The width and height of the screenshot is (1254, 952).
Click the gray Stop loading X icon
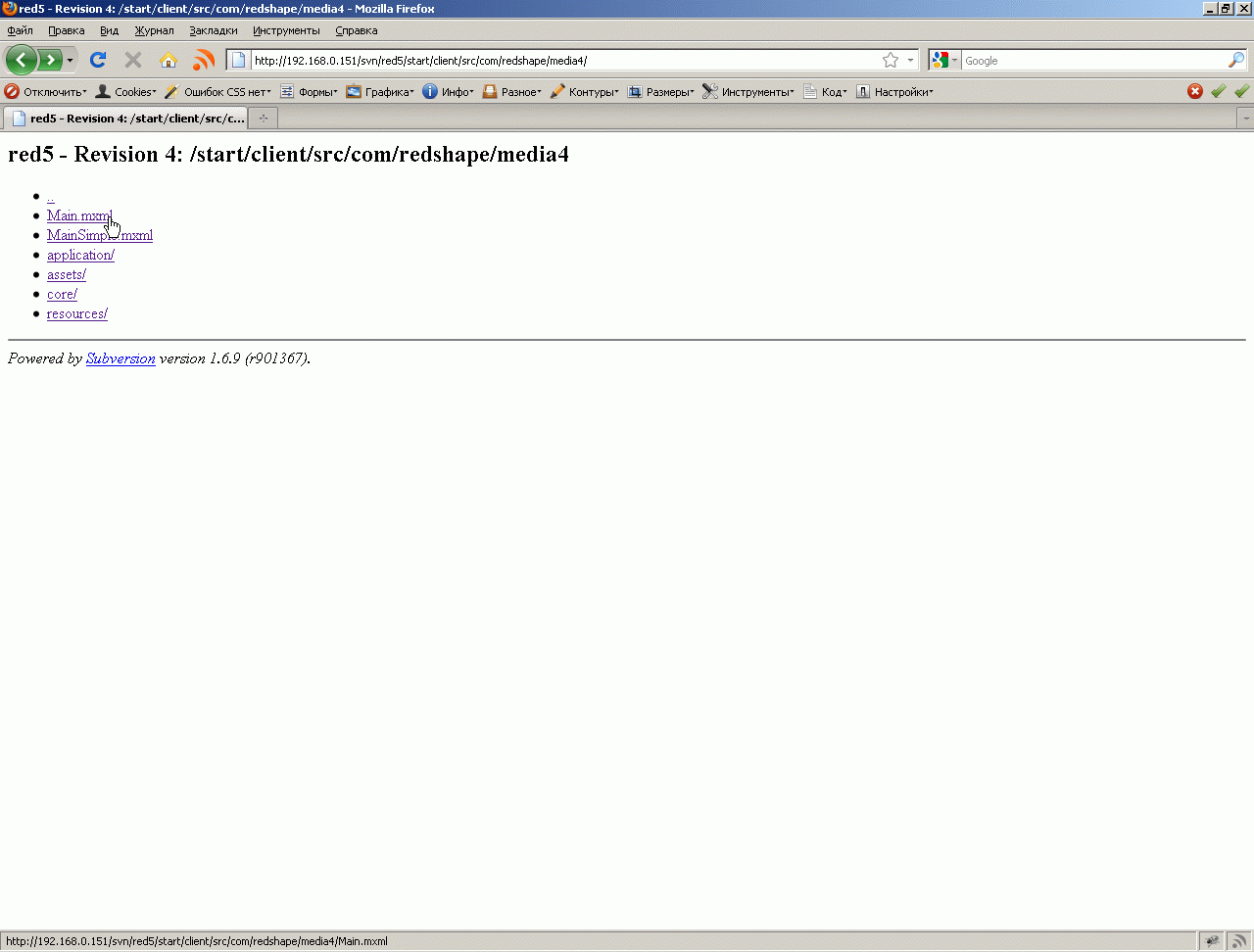(133, 60)
